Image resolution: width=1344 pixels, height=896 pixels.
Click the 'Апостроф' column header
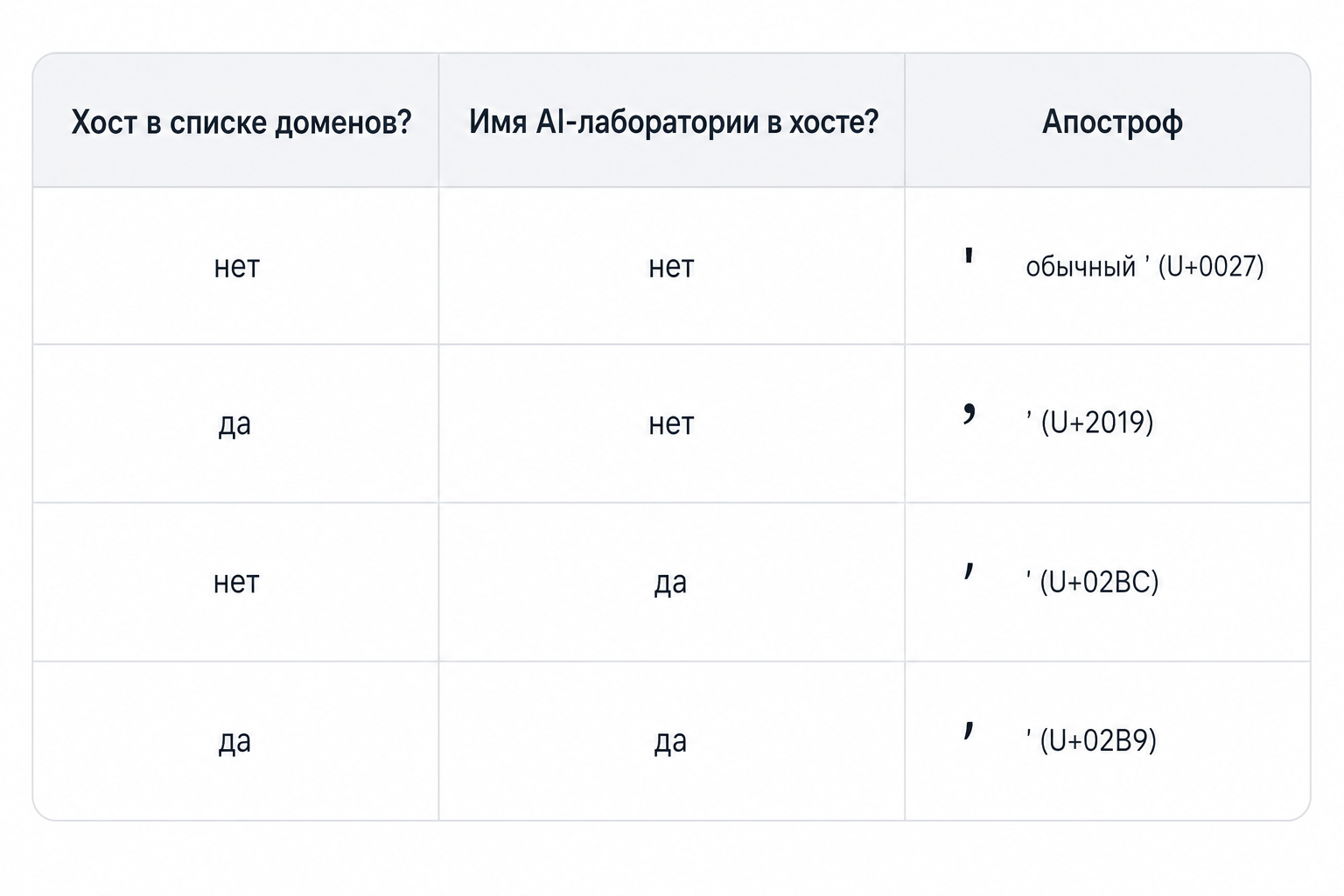pos(1113,122)
